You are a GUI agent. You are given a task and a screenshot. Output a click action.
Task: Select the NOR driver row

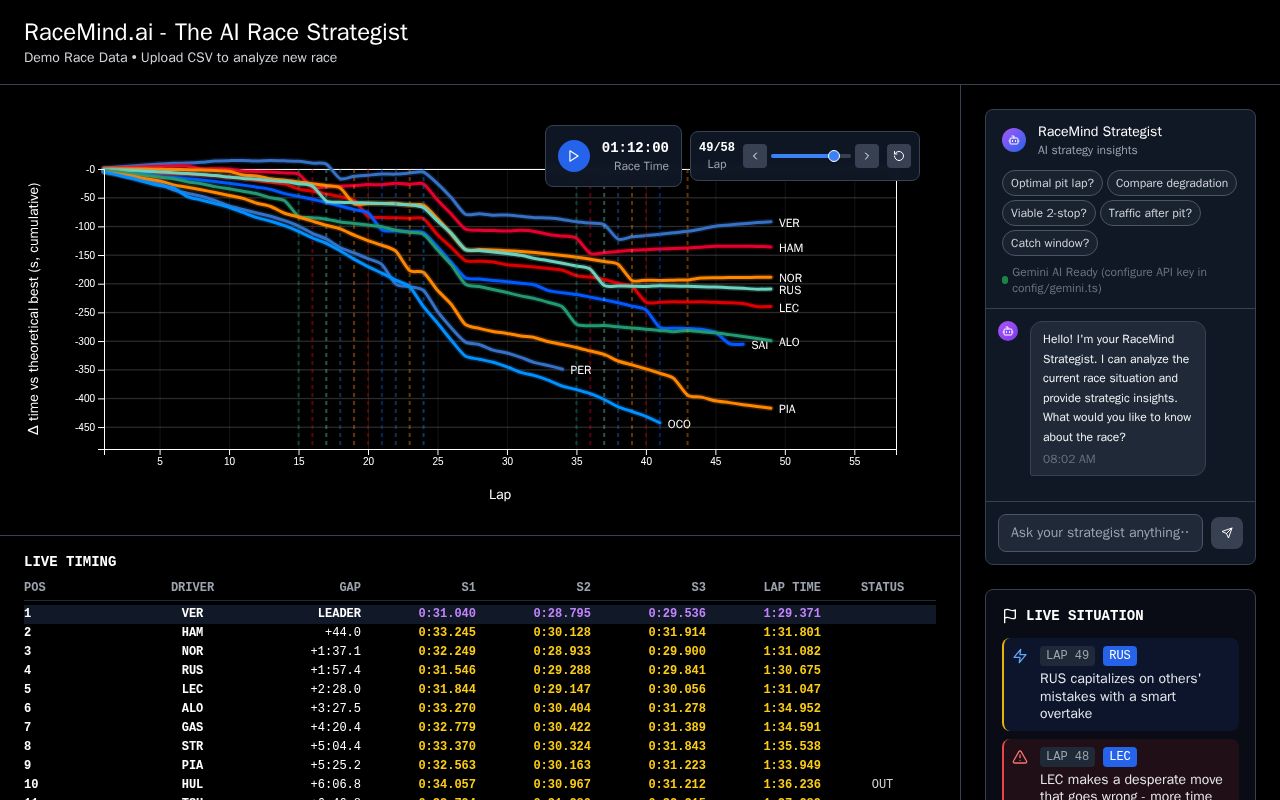480,652
